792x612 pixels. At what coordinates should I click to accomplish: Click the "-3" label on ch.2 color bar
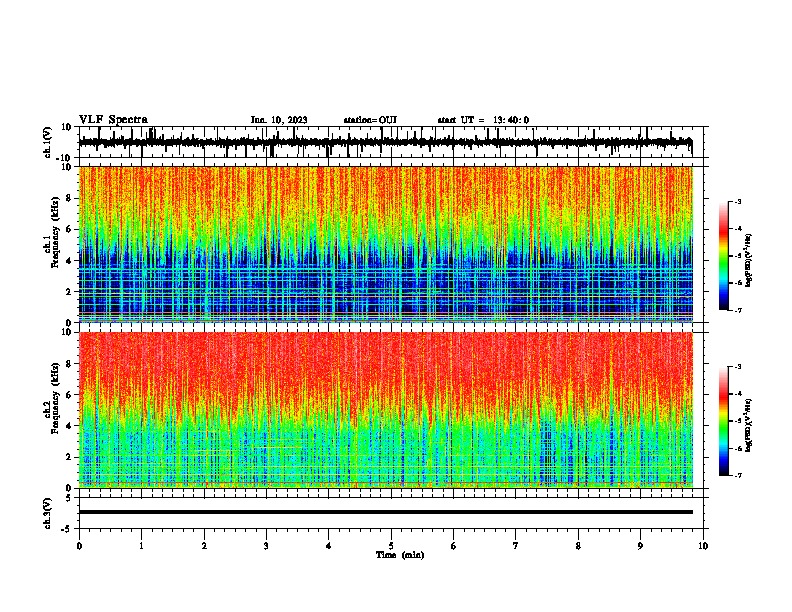738,367
